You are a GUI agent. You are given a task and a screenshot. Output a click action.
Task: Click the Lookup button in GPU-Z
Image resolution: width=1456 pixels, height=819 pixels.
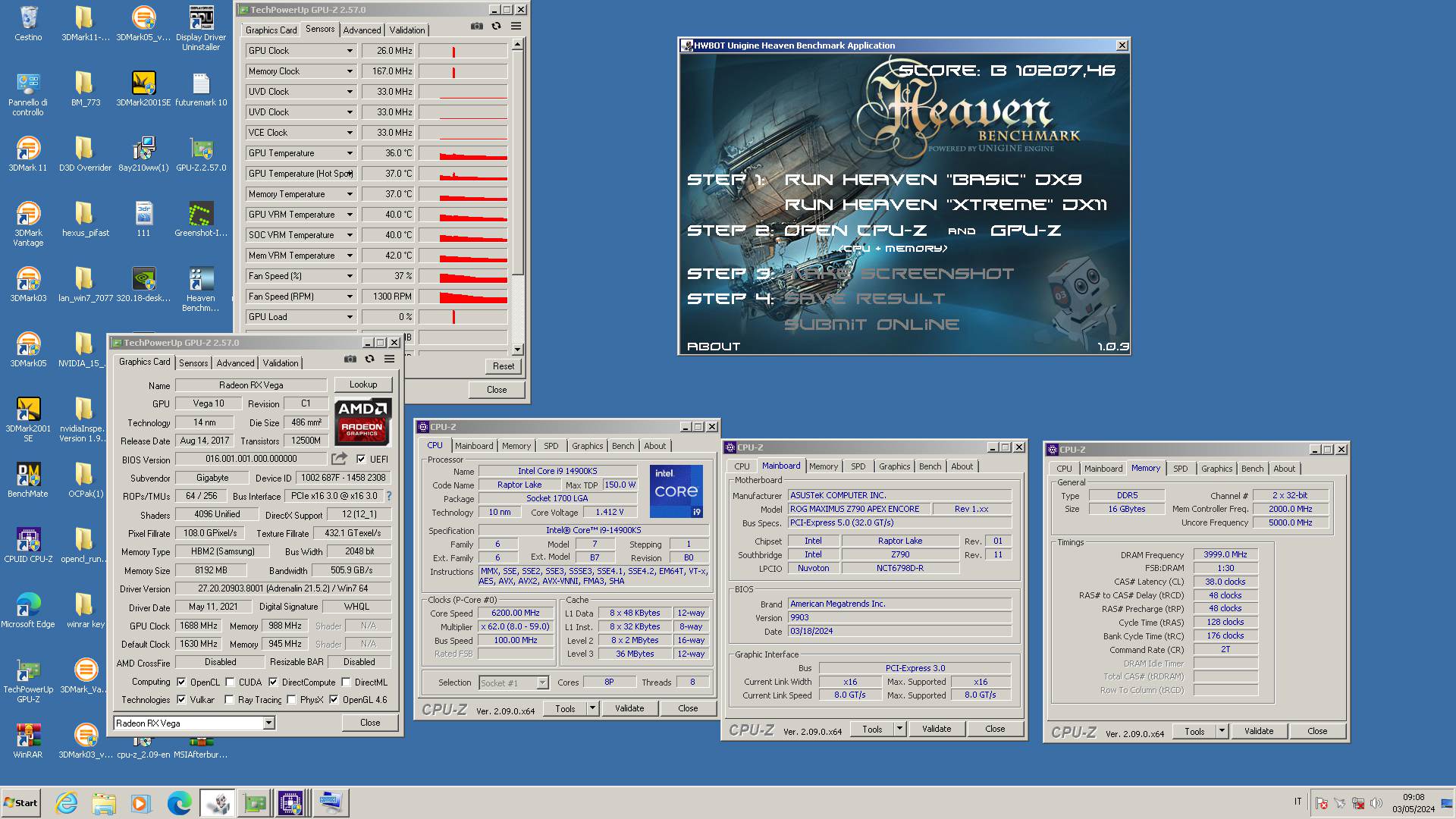(x=363, y=384)
